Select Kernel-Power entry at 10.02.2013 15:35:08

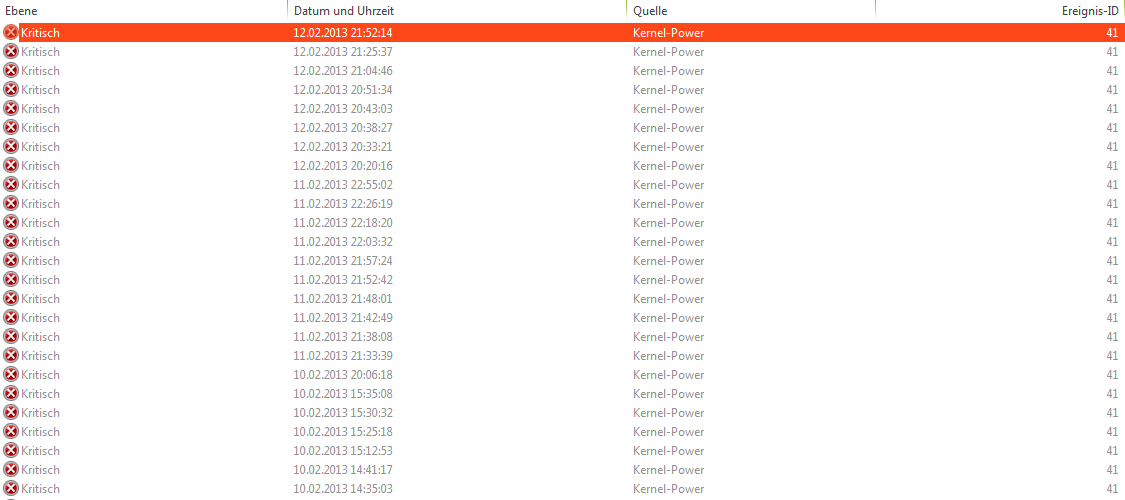coord(562,394)
